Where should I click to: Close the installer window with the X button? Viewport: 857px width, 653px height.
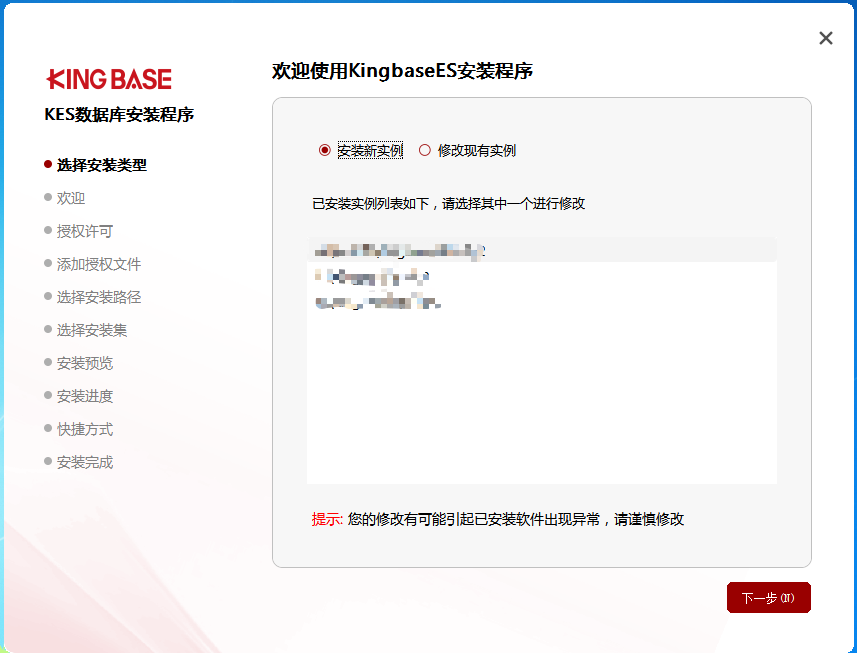[826, 38]
